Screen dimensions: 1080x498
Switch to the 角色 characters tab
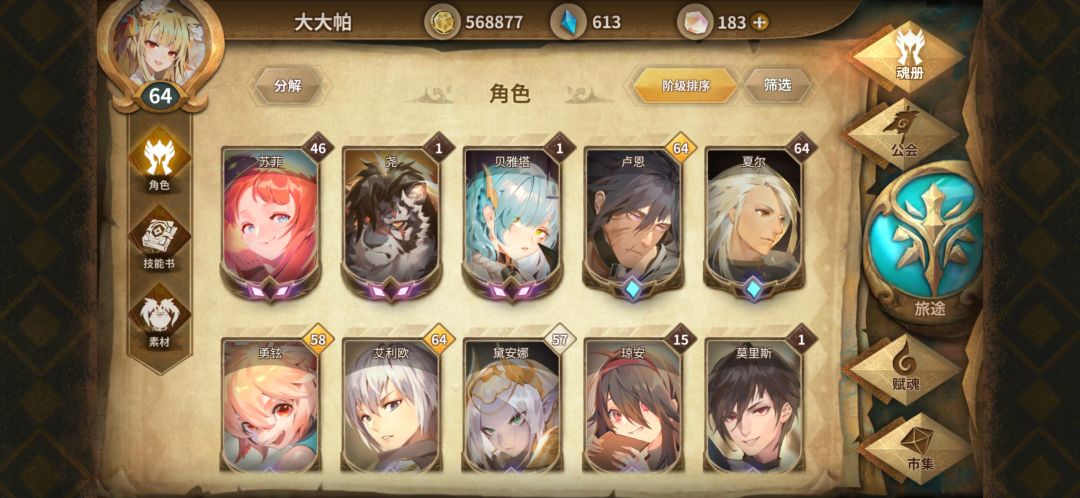tap(159, 160)
